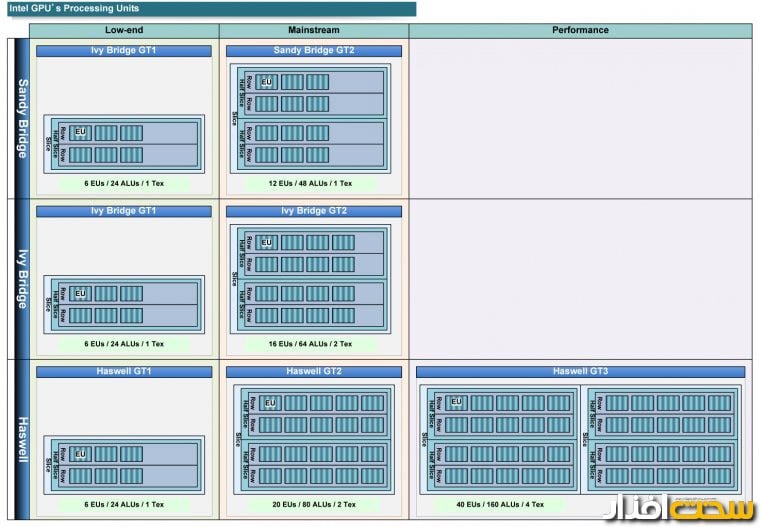Click the labeled EU block in Ivy Bridge GT2
The width and height of the screenshot is (761, 527).
[x=266, y=242]
